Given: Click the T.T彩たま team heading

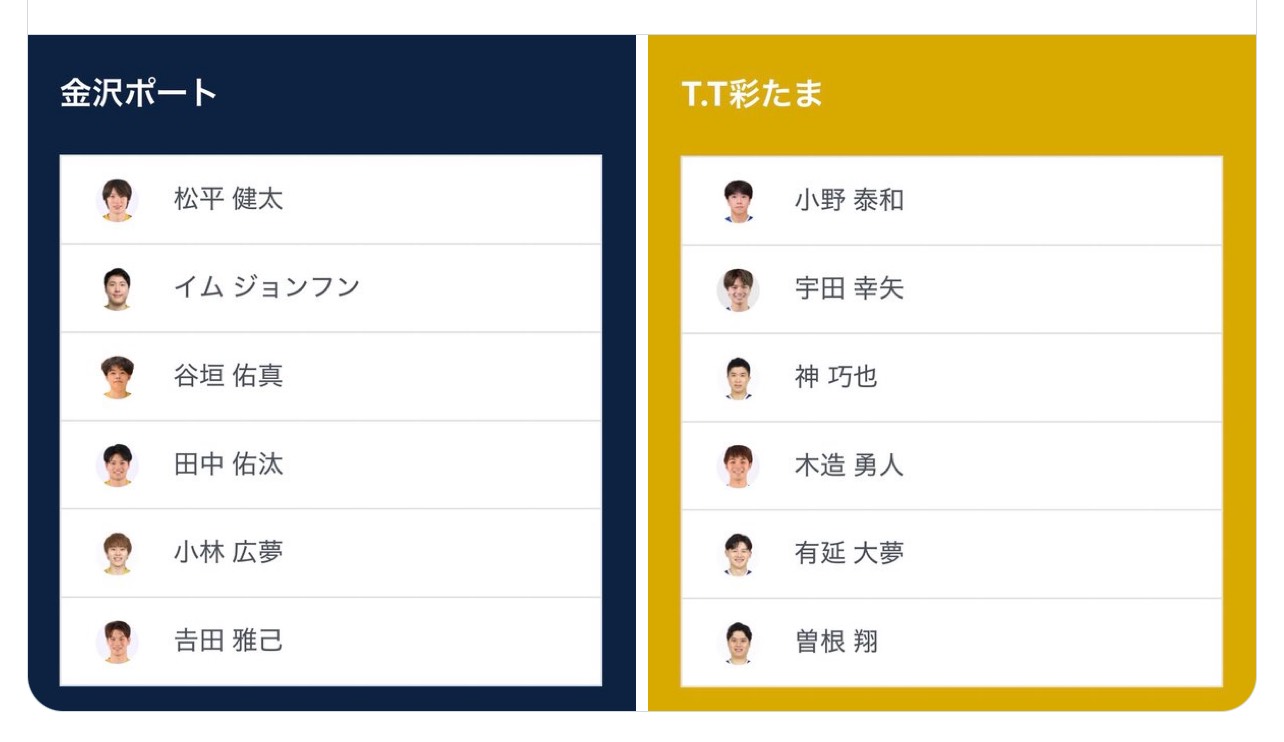Looking at the screenshot, I should [x=751, y=94].
